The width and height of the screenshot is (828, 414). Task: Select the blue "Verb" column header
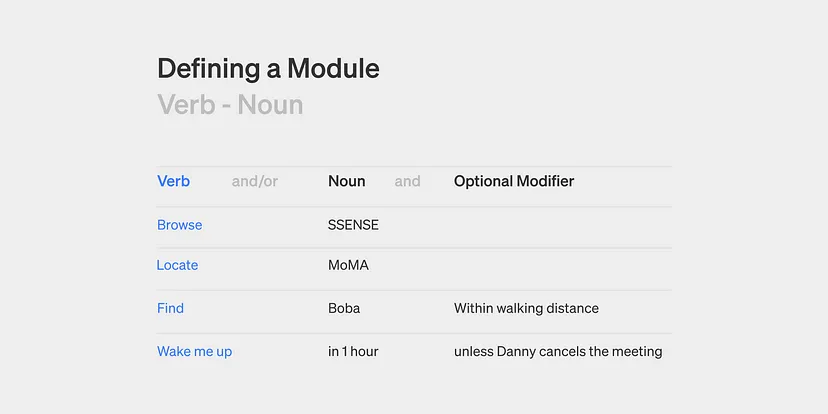tap(173, 181)
